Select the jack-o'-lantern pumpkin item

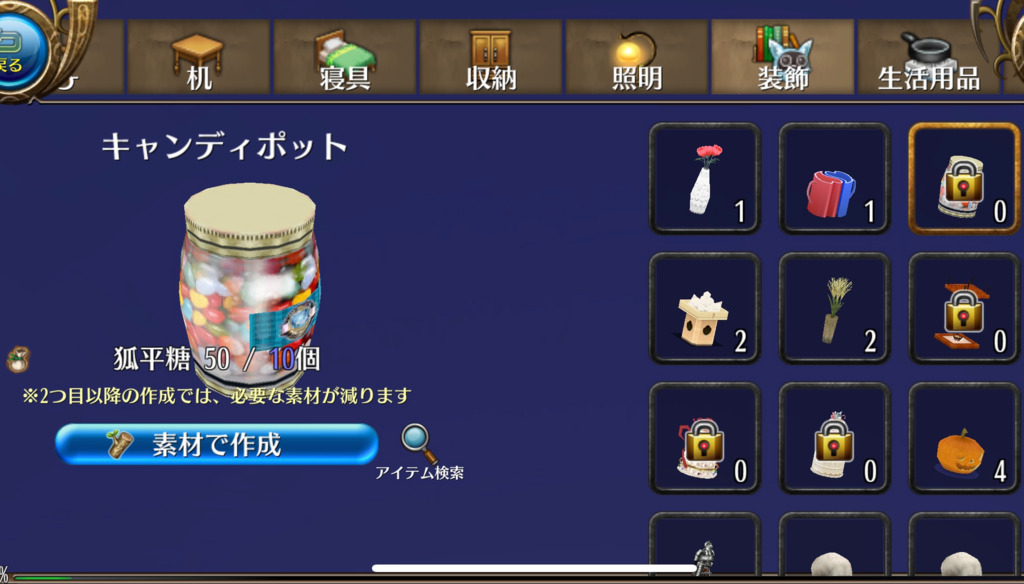(x=964, y=438)
